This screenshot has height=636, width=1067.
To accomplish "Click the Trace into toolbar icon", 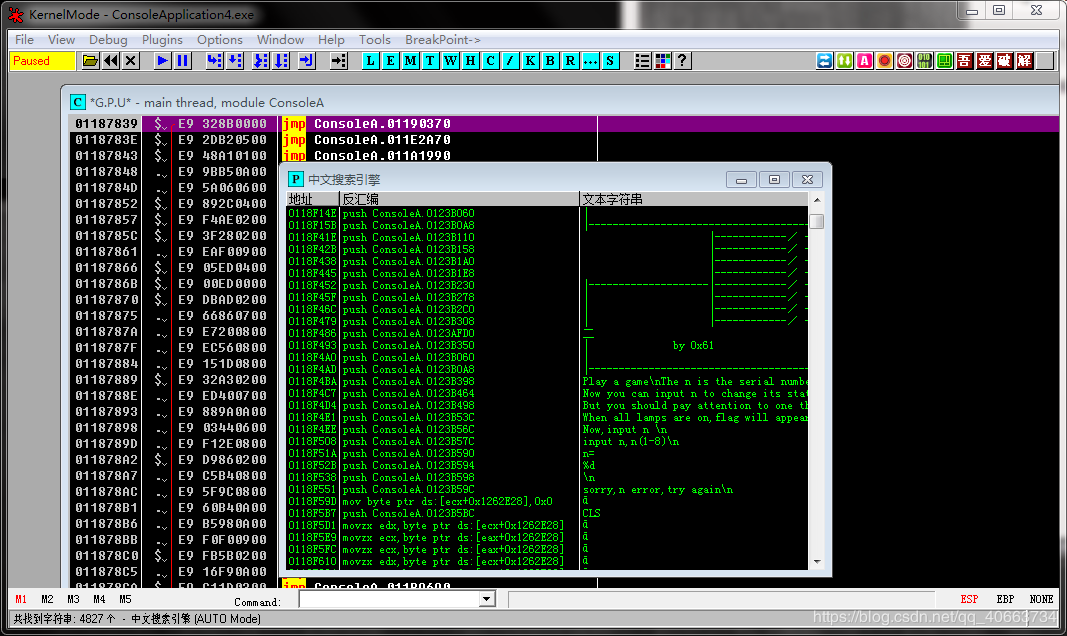I will coord(261,61).
